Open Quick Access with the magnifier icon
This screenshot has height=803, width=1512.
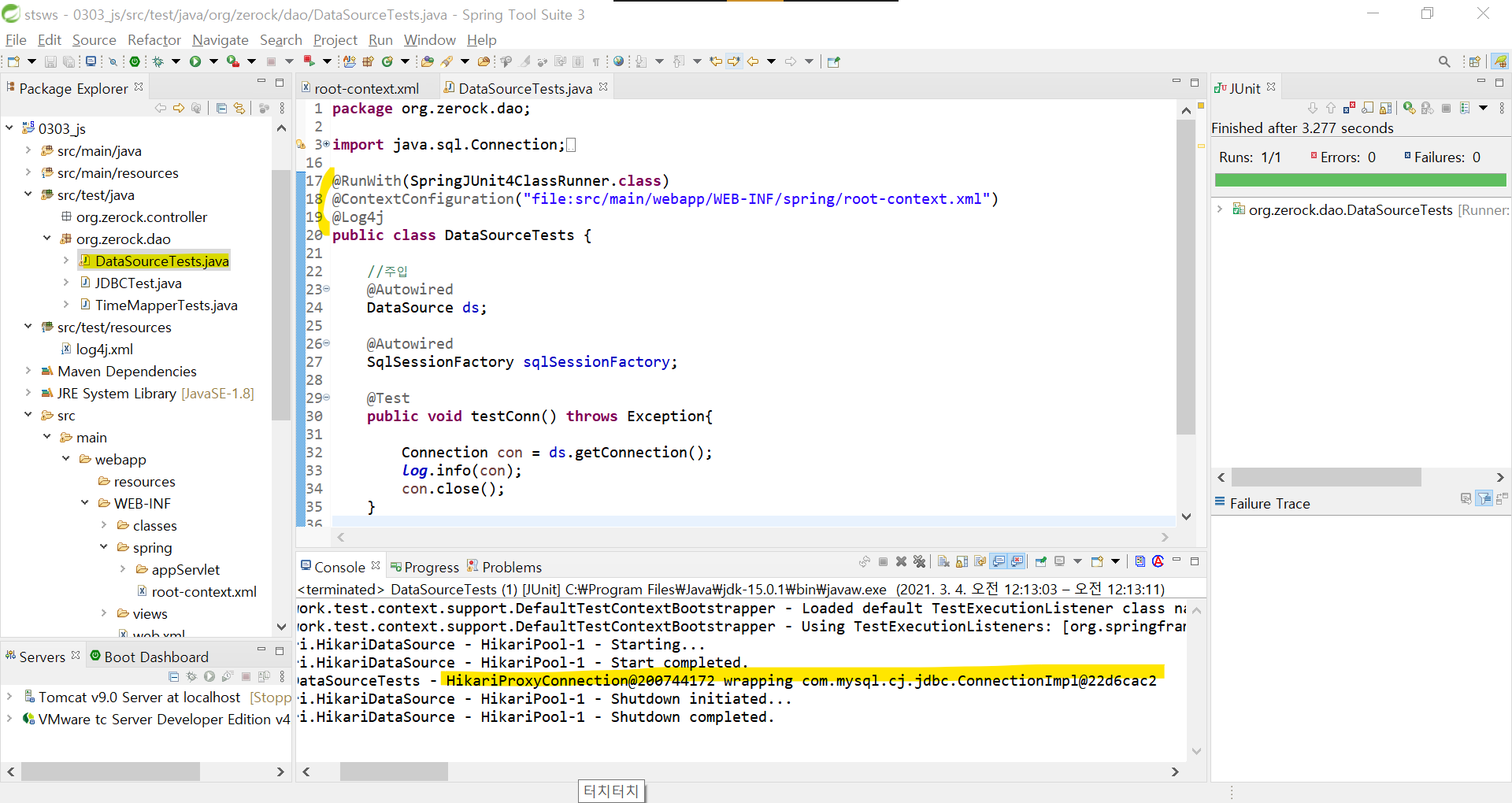click(x=1444, y=61)
